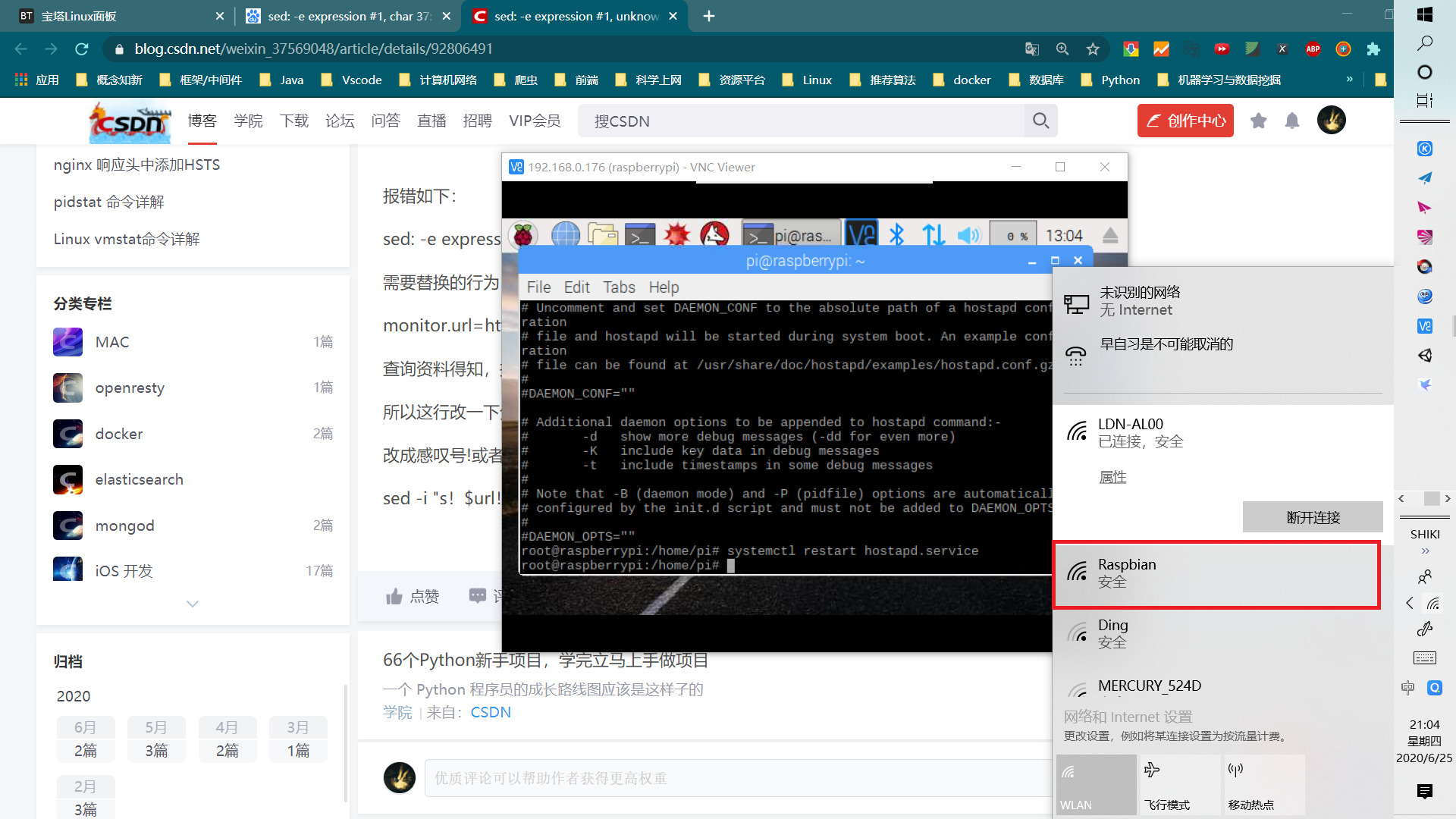Open the Edit menu in the Pi terminal

576,287
